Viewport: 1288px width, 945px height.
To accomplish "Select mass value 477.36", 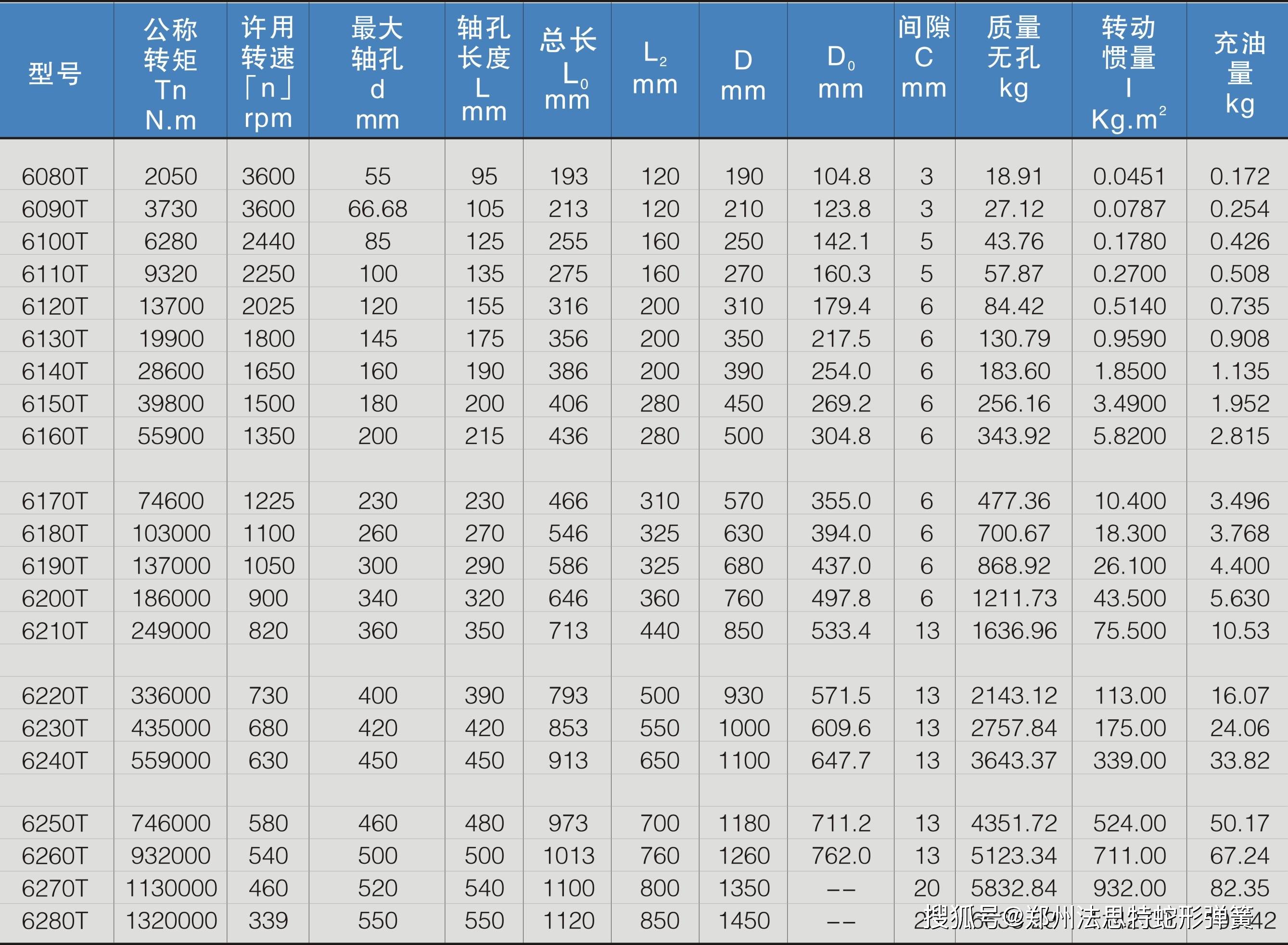I will coord(1013,501).
